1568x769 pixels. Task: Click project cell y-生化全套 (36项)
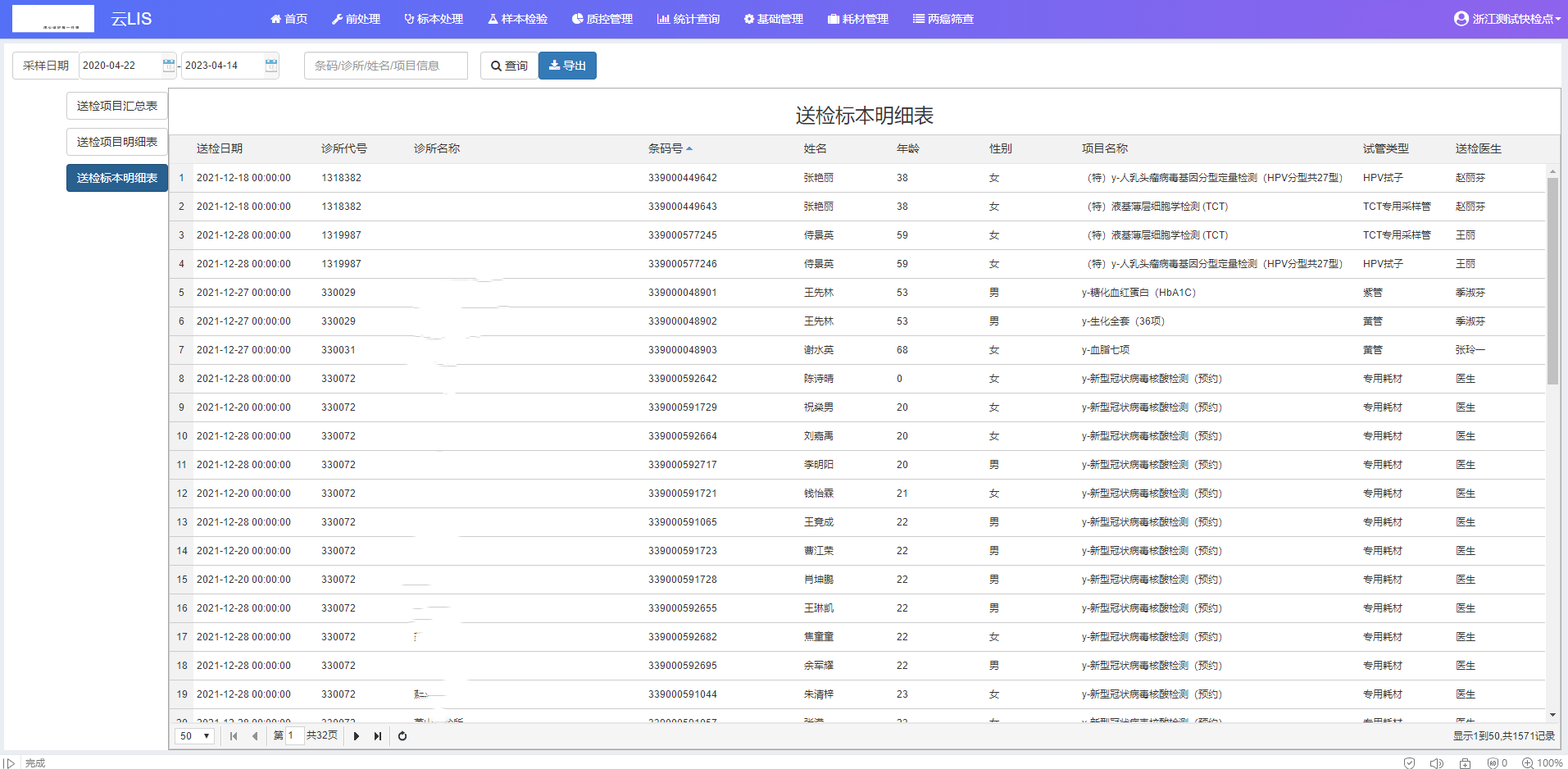coord(1123,321)
